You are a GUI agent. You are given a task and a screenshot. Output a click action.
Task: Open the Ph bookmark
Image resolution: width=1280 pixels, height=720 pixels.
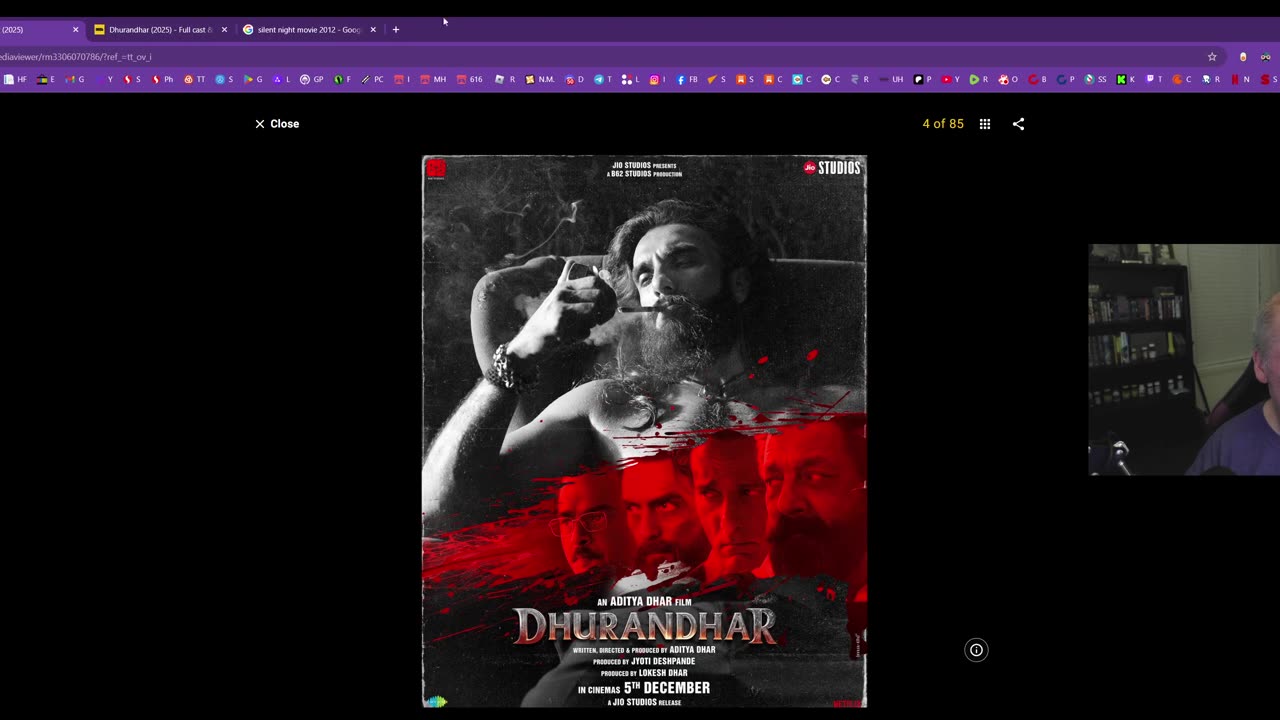pos(163,79)
